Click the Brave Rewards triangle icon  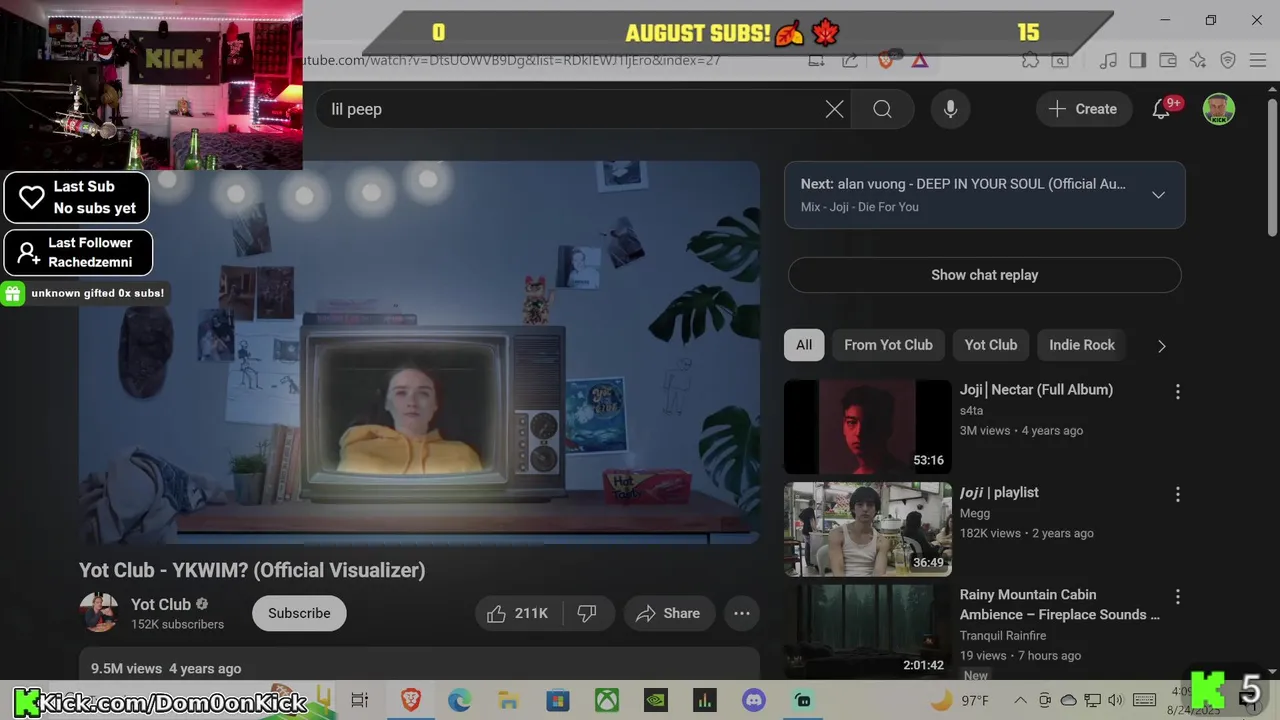point(920,60)
